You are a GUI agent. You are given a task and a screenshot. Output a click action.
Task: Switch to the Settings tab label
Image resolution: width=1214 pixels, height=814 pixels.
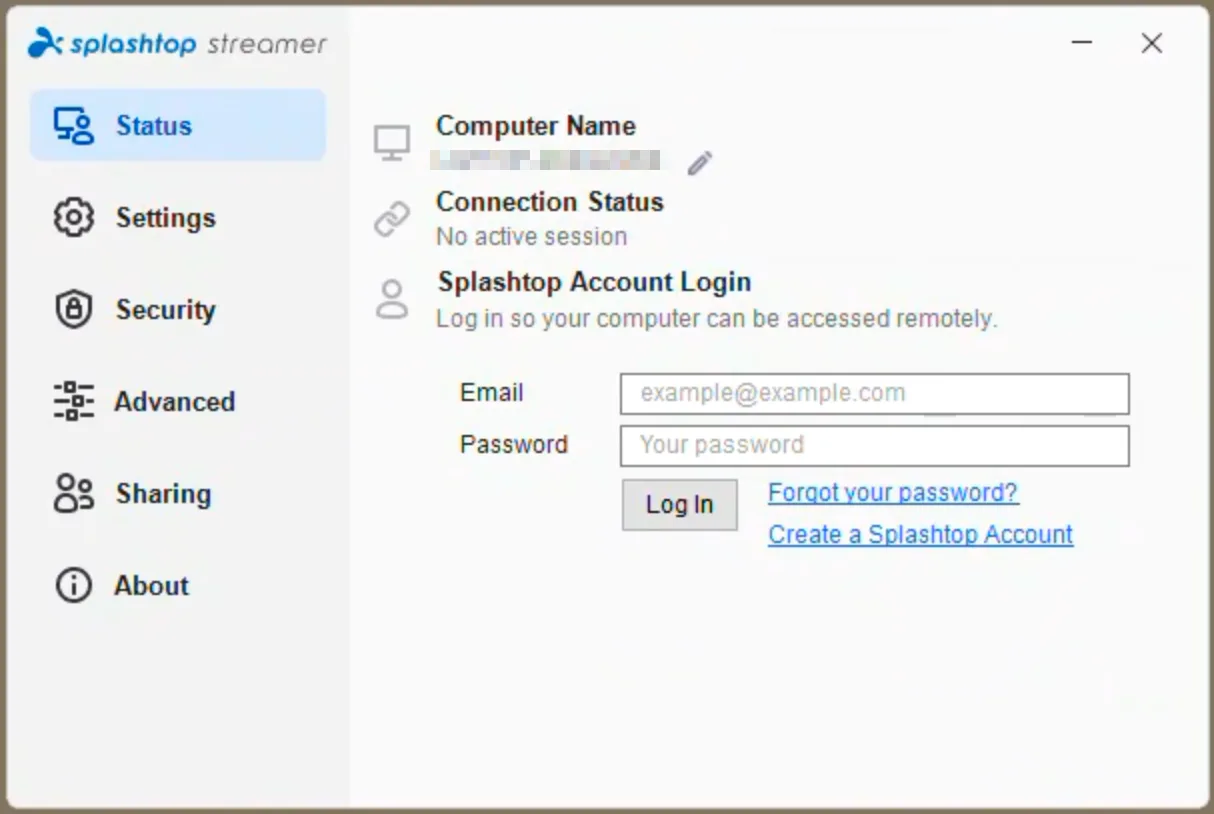click(165, 218)
